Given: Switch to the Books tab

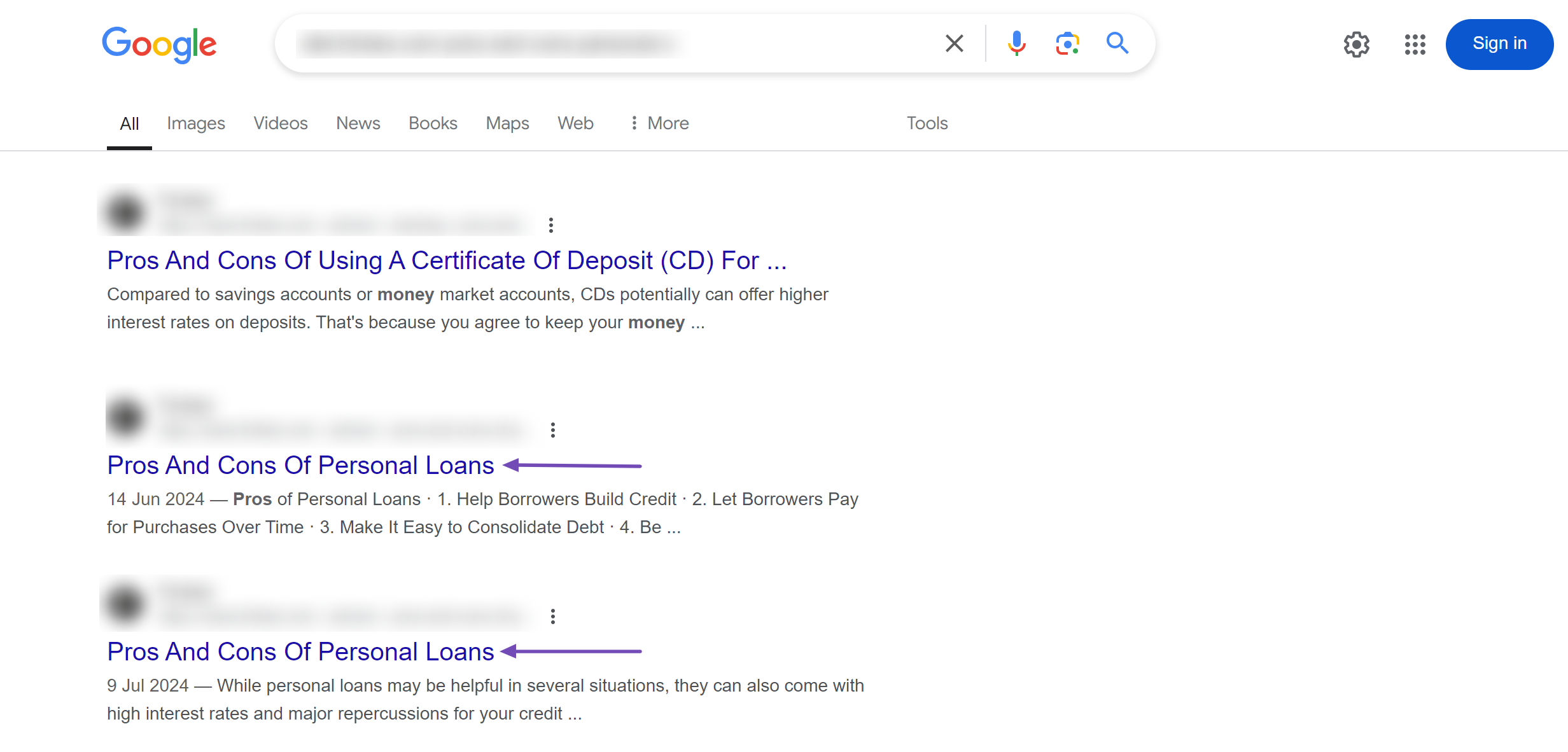Looking at the screenshot, I should click(x=433, y=123).
